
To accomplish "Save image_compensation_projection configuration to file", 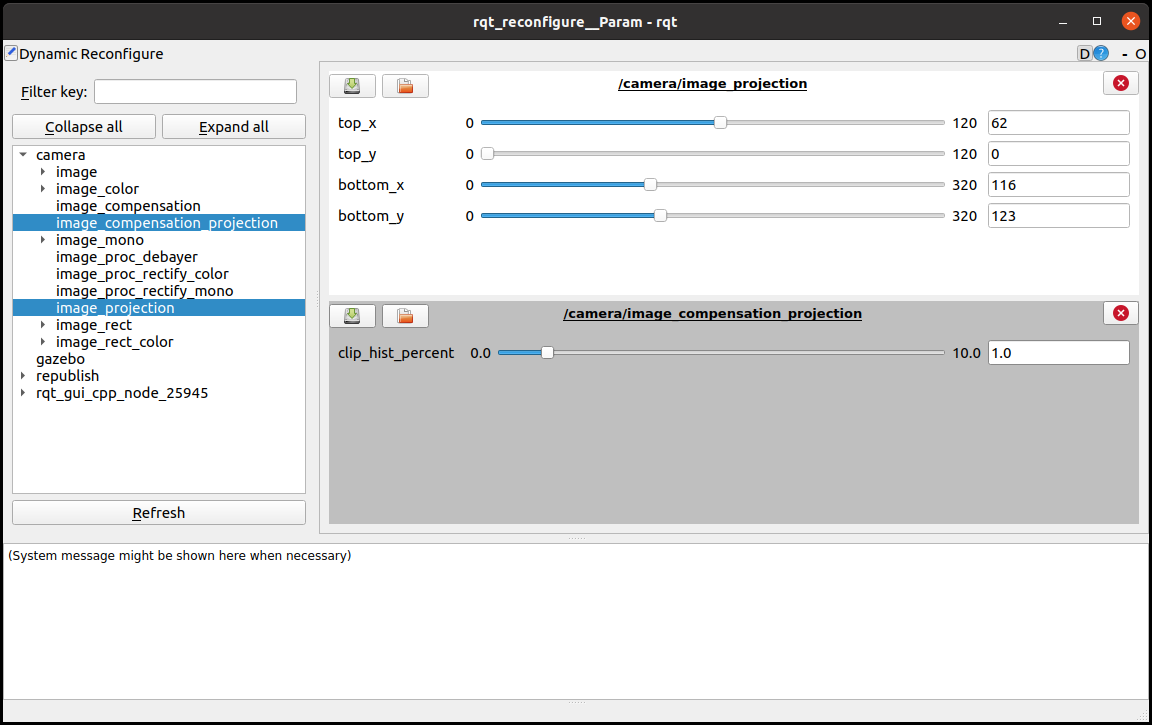I will (352, 316).
